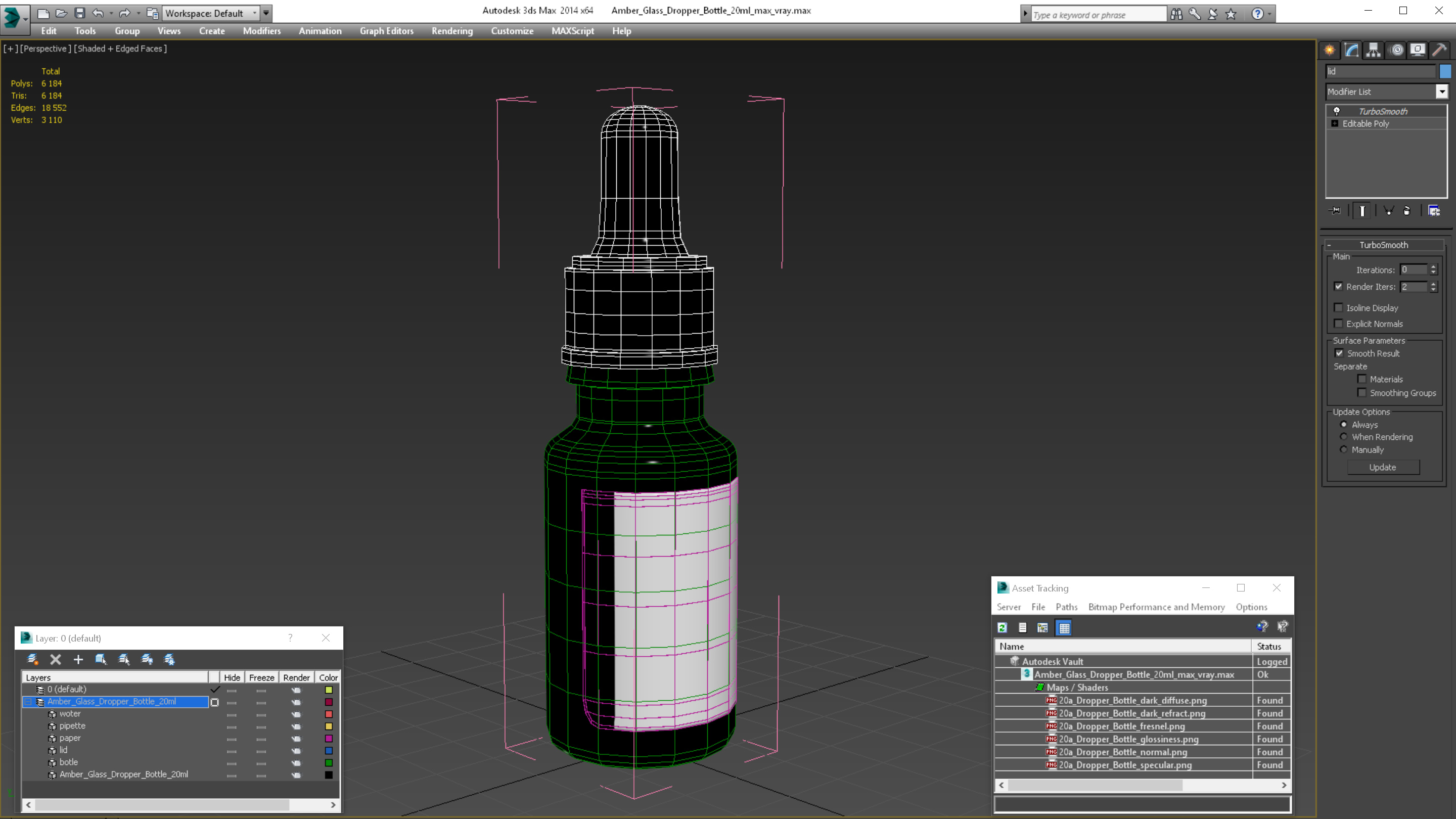Click the Open File icon
Image resolution: width=1456 pixels, height=819 pixels.
point(61,13)
